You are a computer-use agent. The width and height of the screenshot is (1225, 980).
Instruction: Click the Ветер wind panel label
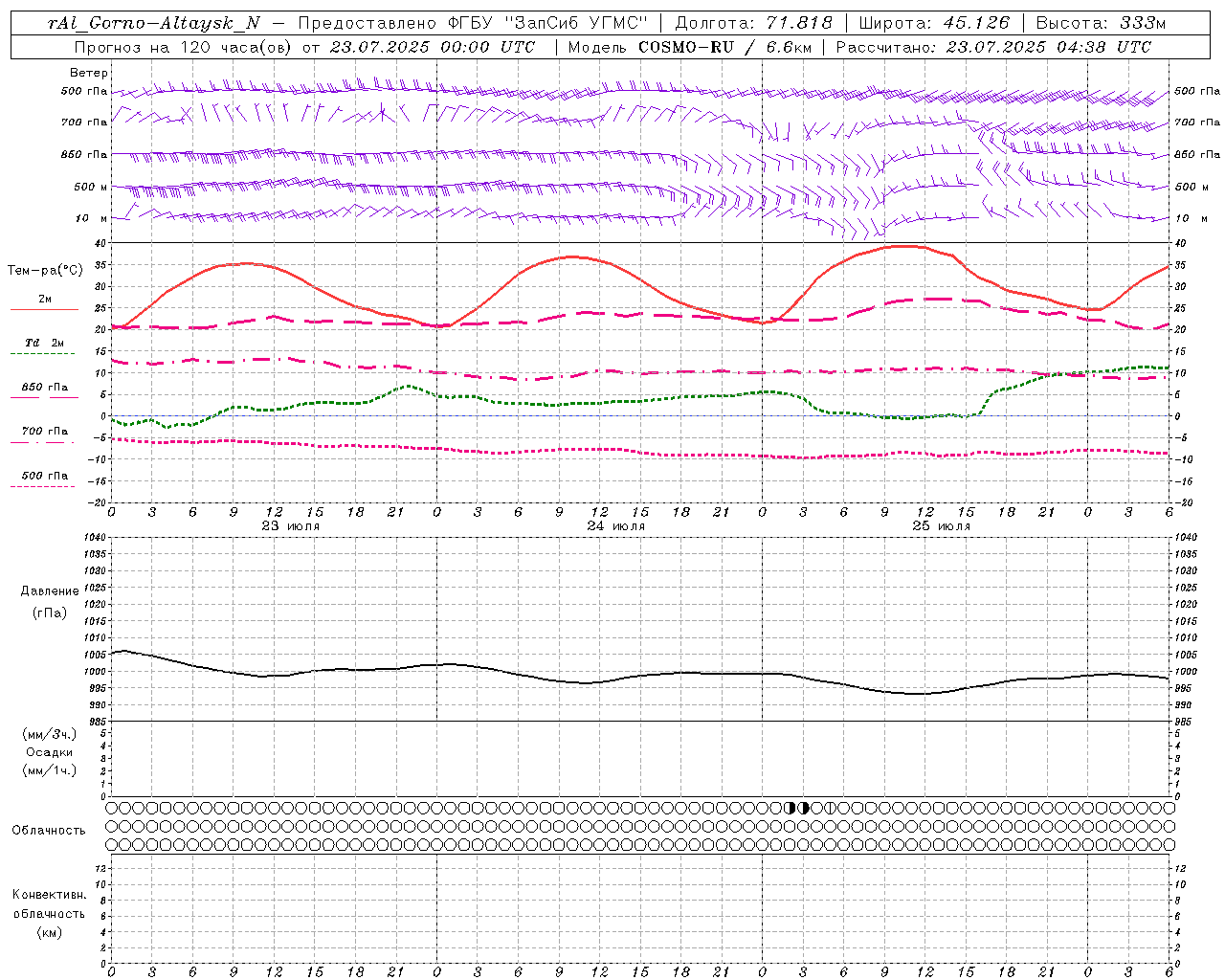tap(89, 73)
